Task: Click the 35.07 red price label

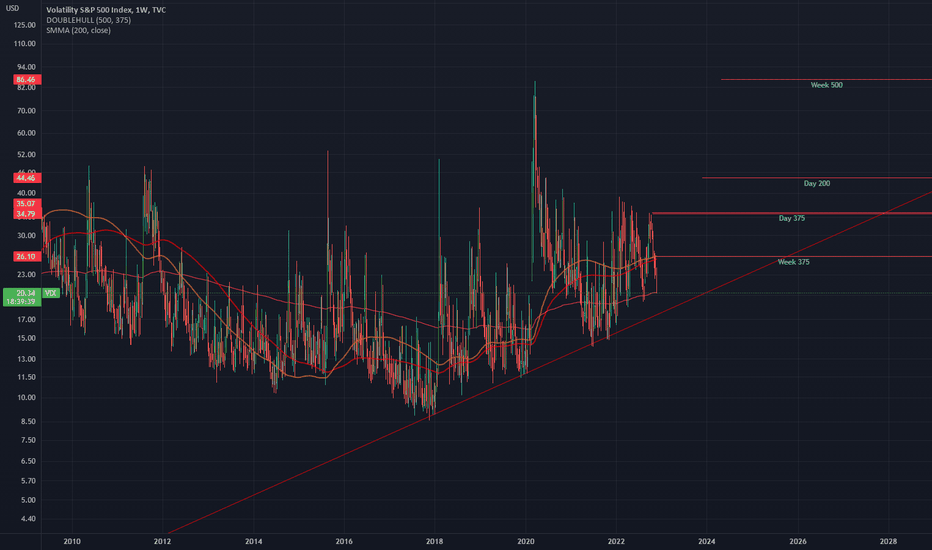Action: pos(27,203)
